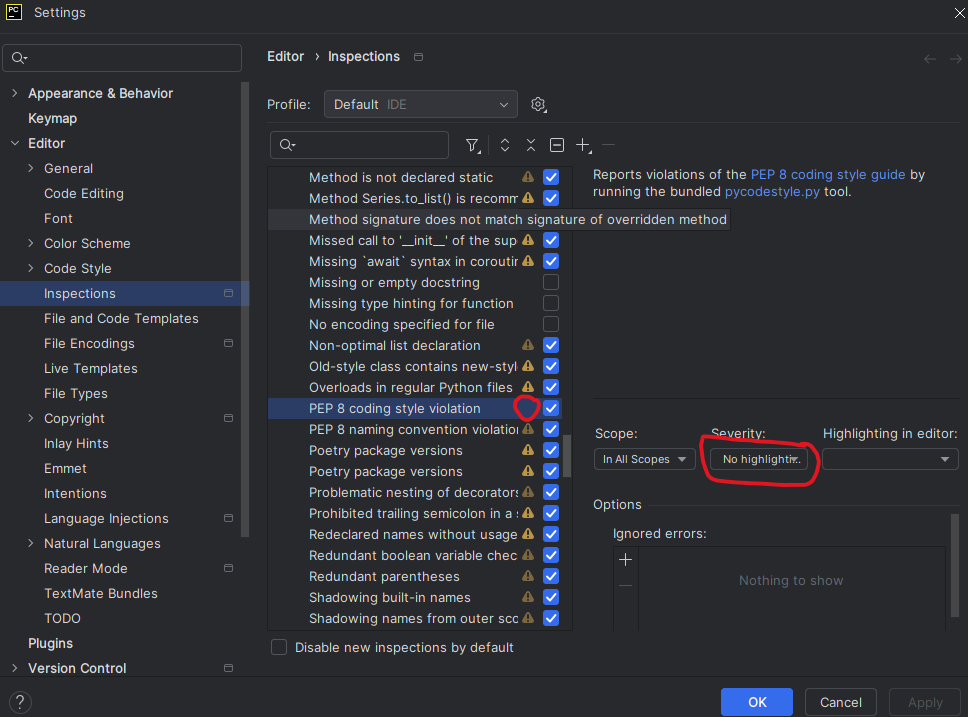Focus the settings search field

pyautogui.click(x=122, y=58)
